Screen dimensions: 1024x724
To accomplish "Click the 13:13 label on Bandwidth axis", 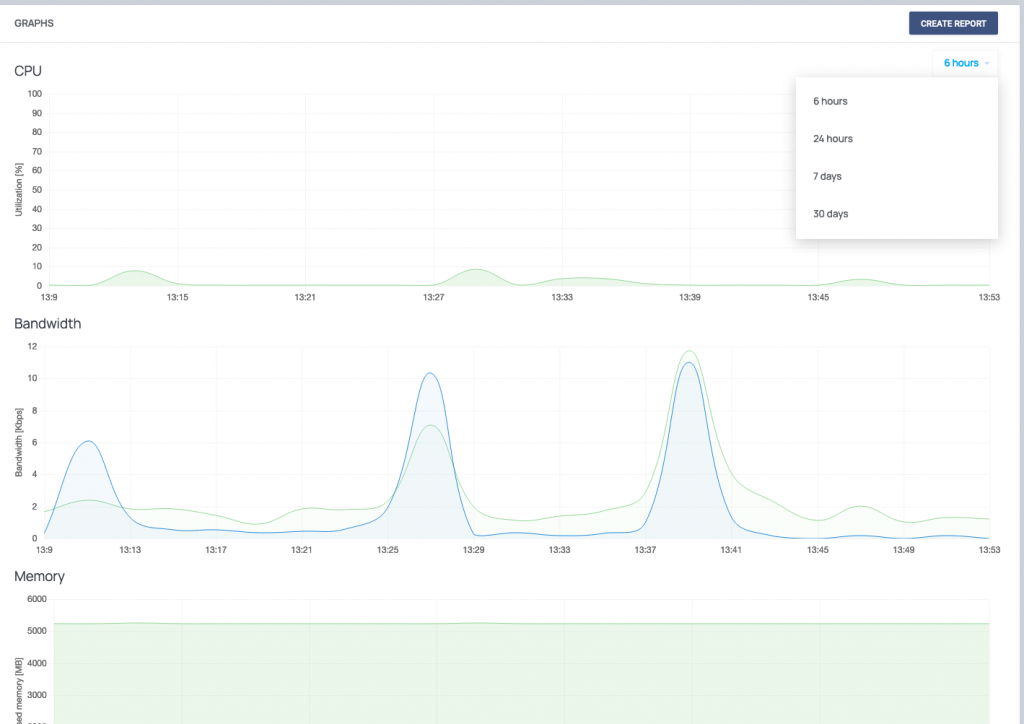I will click(x=130, y=550).
